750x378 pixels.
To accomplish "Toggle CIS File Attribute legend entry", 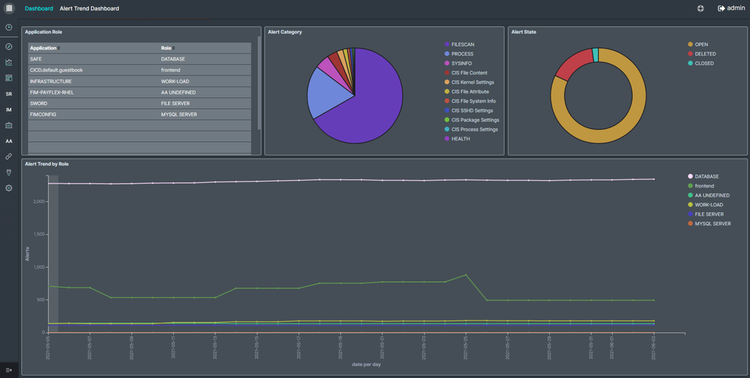I will pos(467,91).
